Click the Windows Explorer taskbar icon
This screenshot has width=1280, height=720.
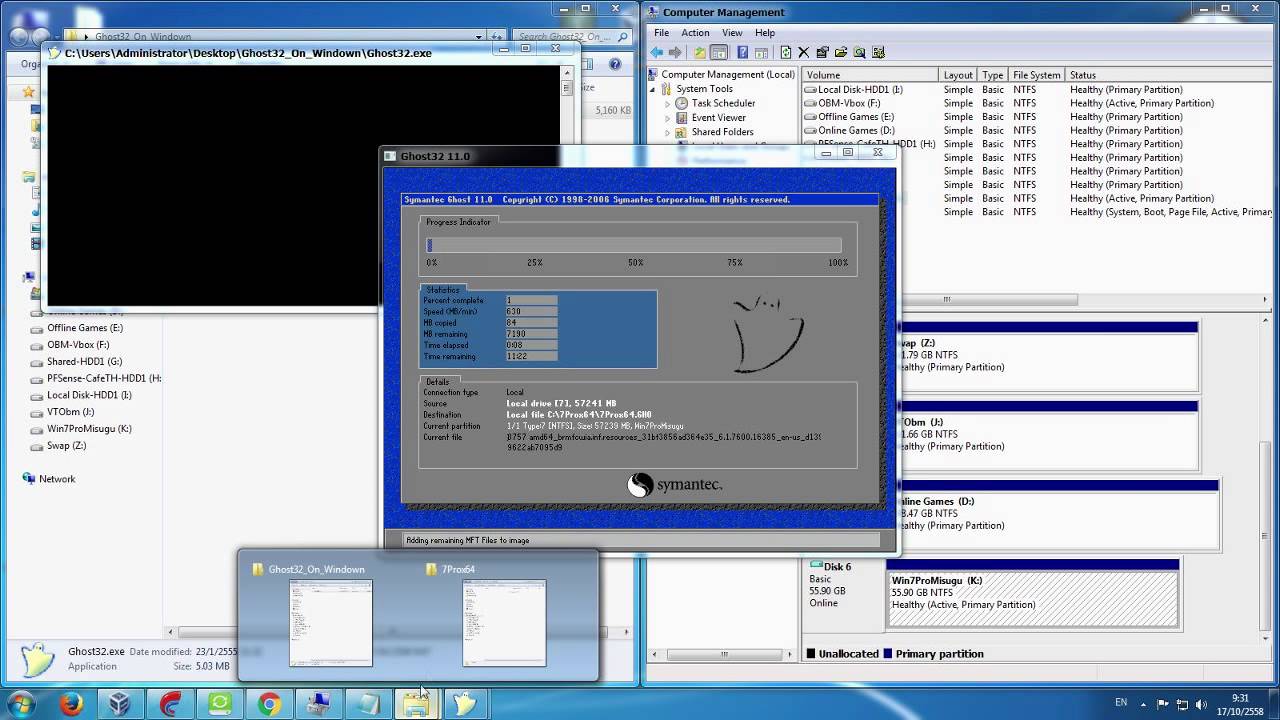coord(417,704)
